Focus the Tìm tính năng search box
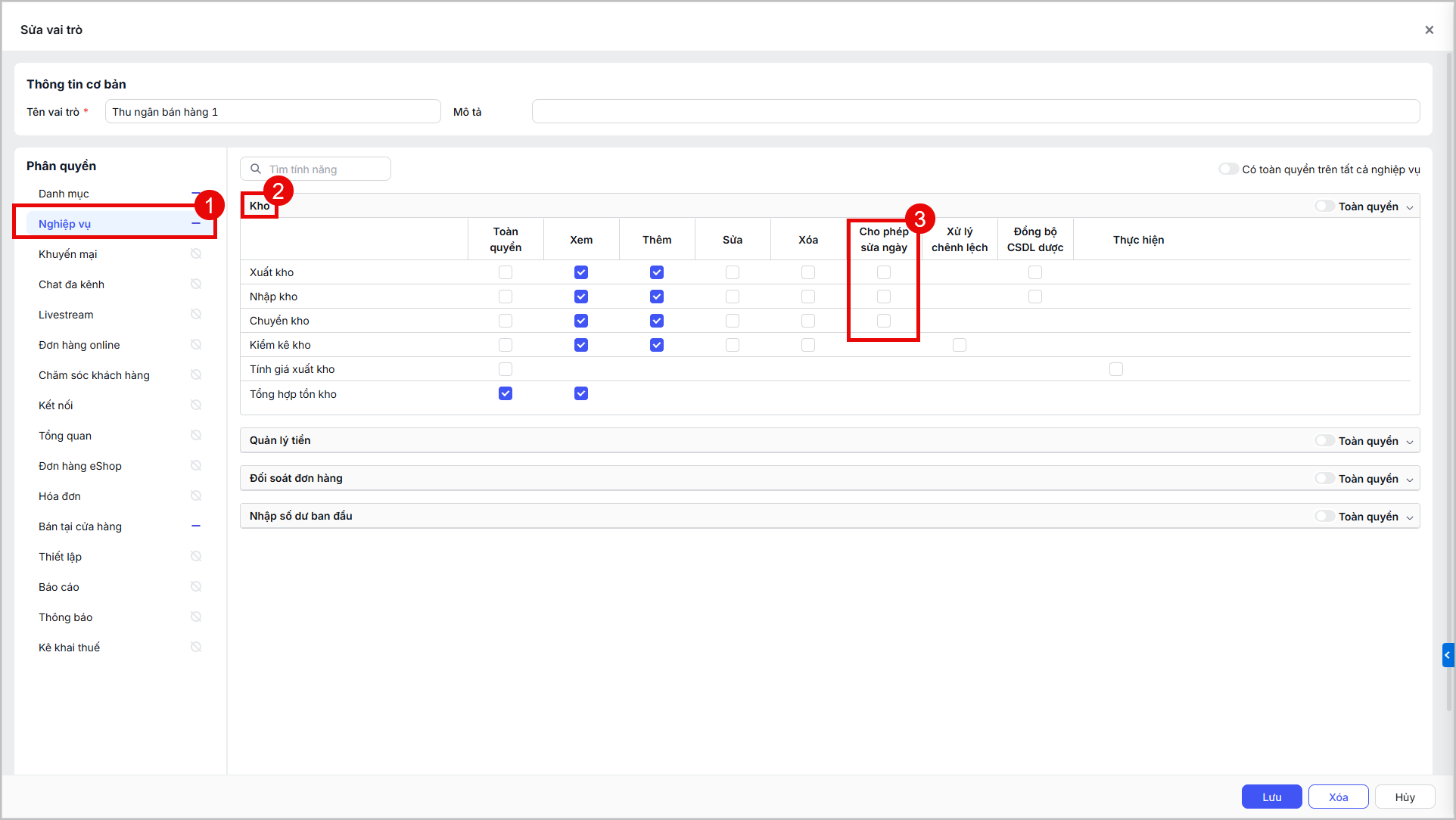 click(316, 169)
